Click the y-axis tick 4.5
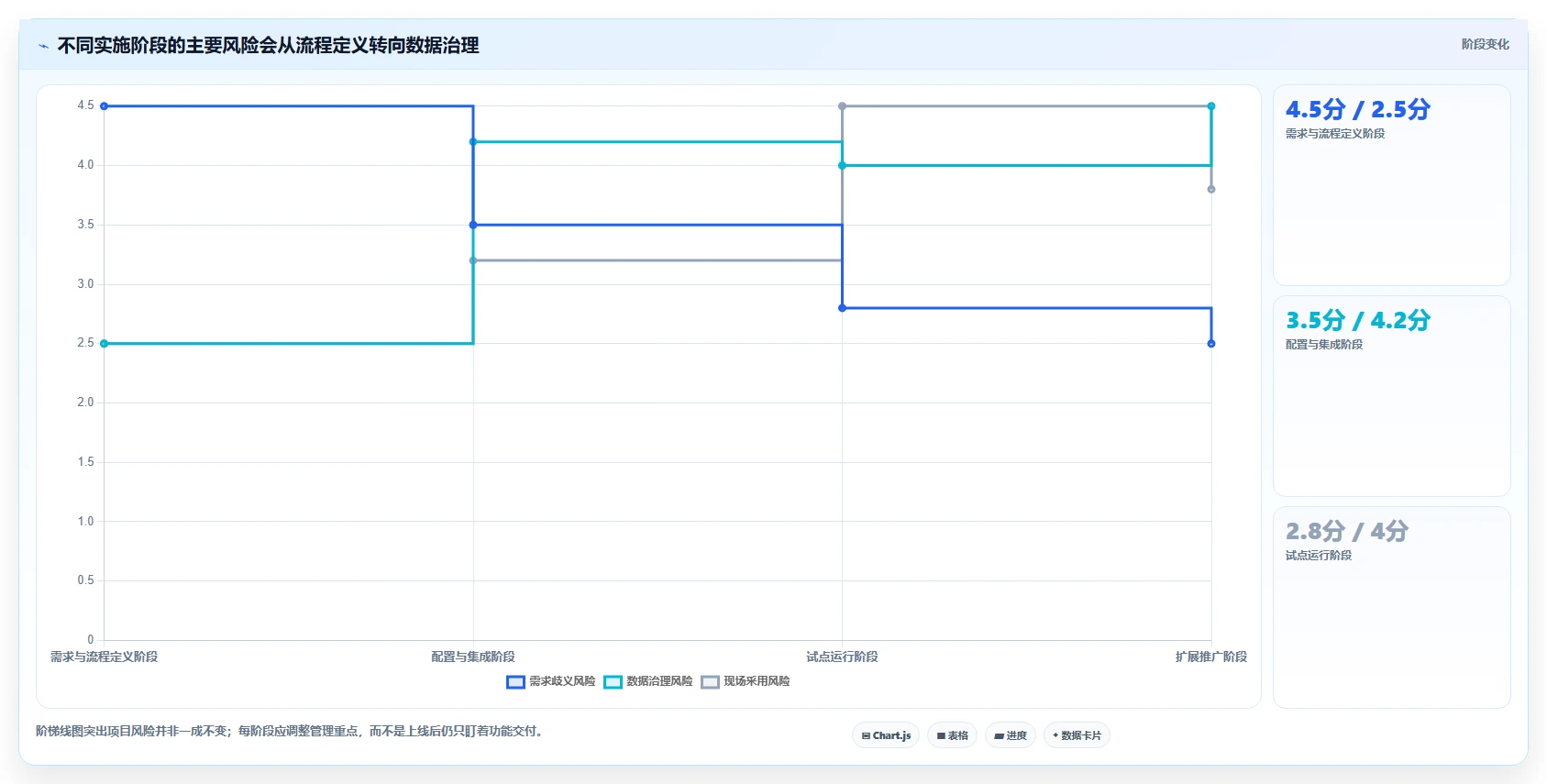Screen dimensions: 1547x784 point(85,105)
